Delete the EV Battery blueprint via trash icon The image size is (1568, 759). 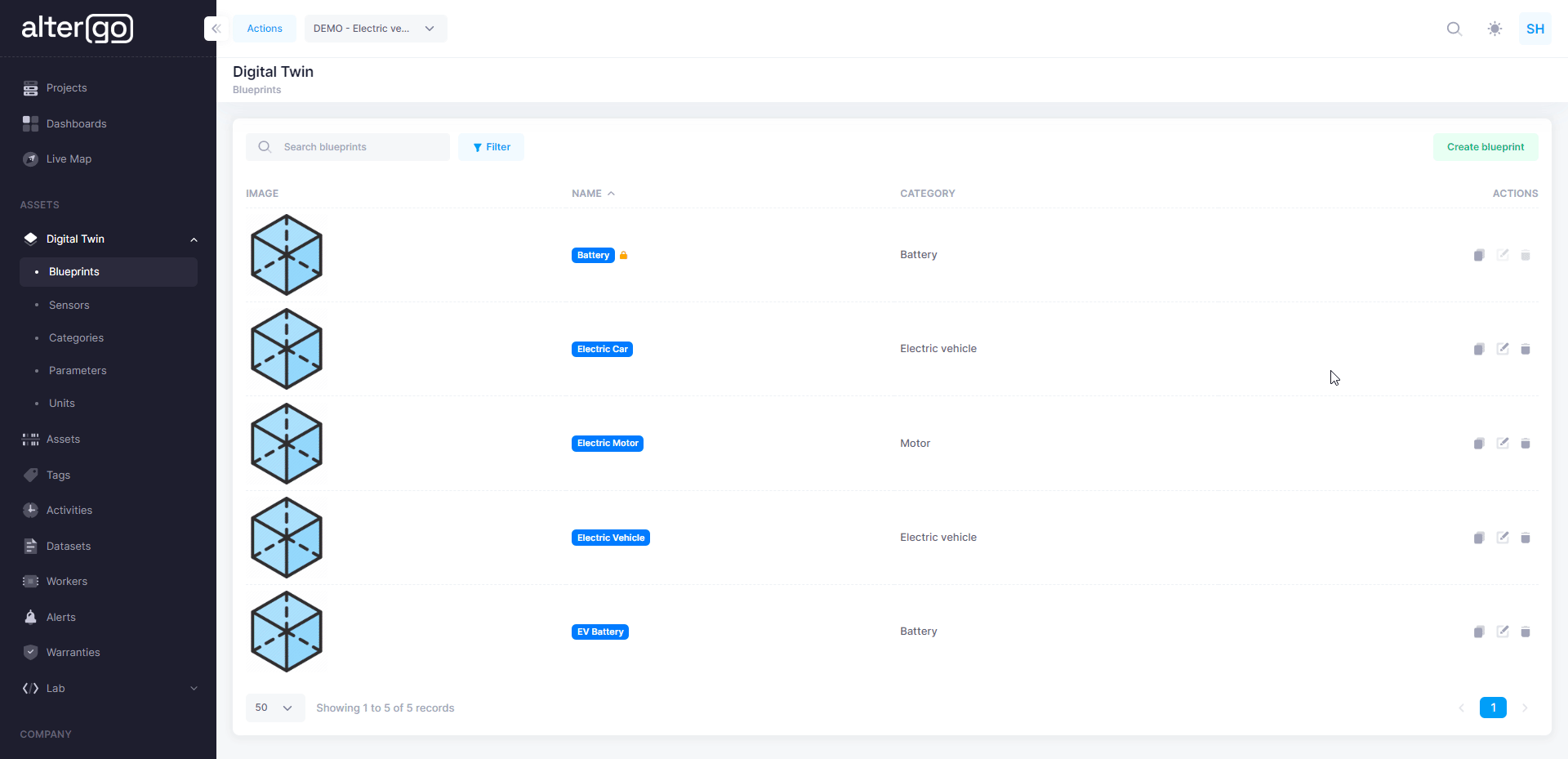coord(1525,632)
